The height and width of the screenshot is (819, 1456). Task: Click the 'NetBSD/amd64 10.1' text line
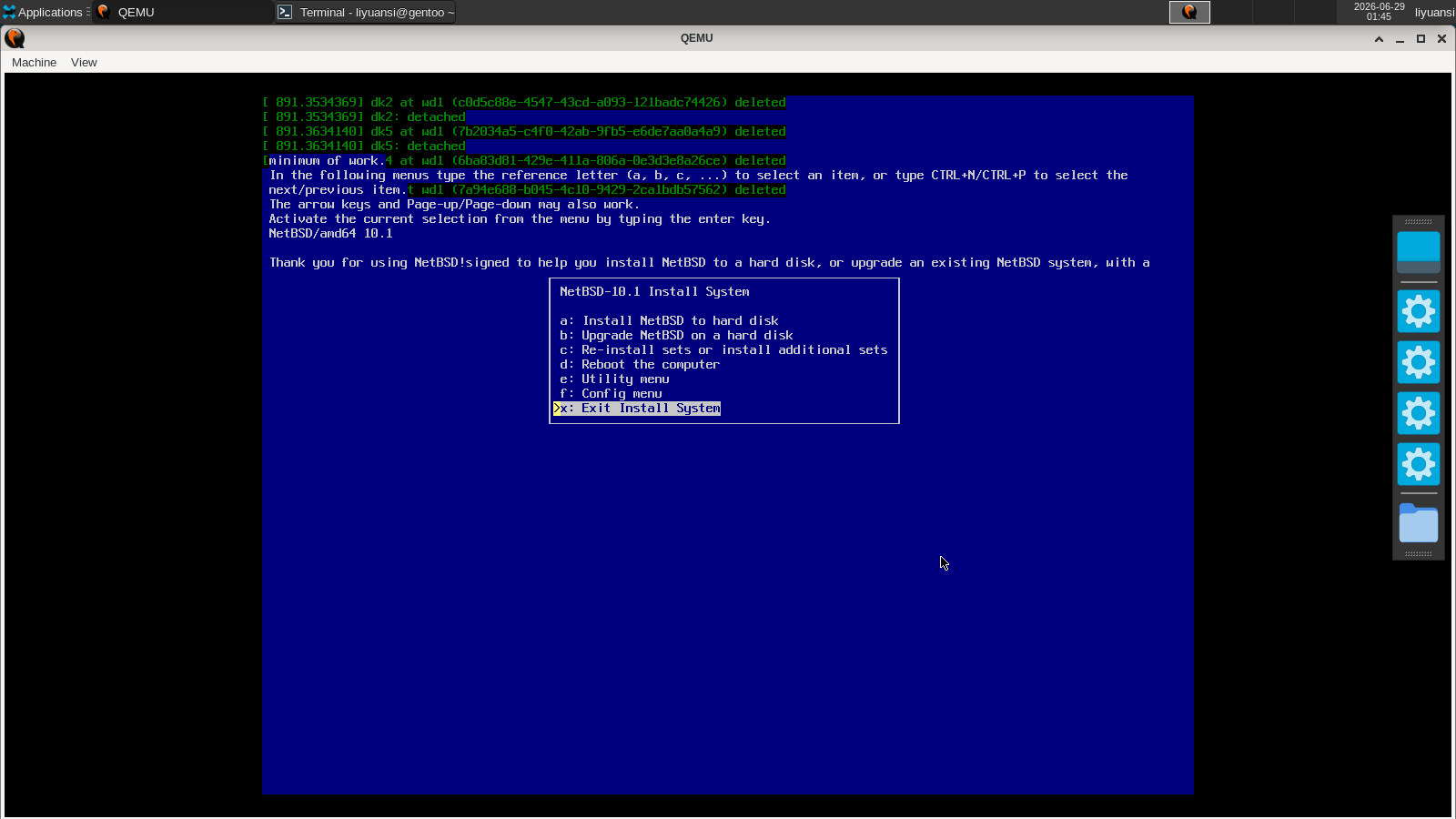[330, 234]
